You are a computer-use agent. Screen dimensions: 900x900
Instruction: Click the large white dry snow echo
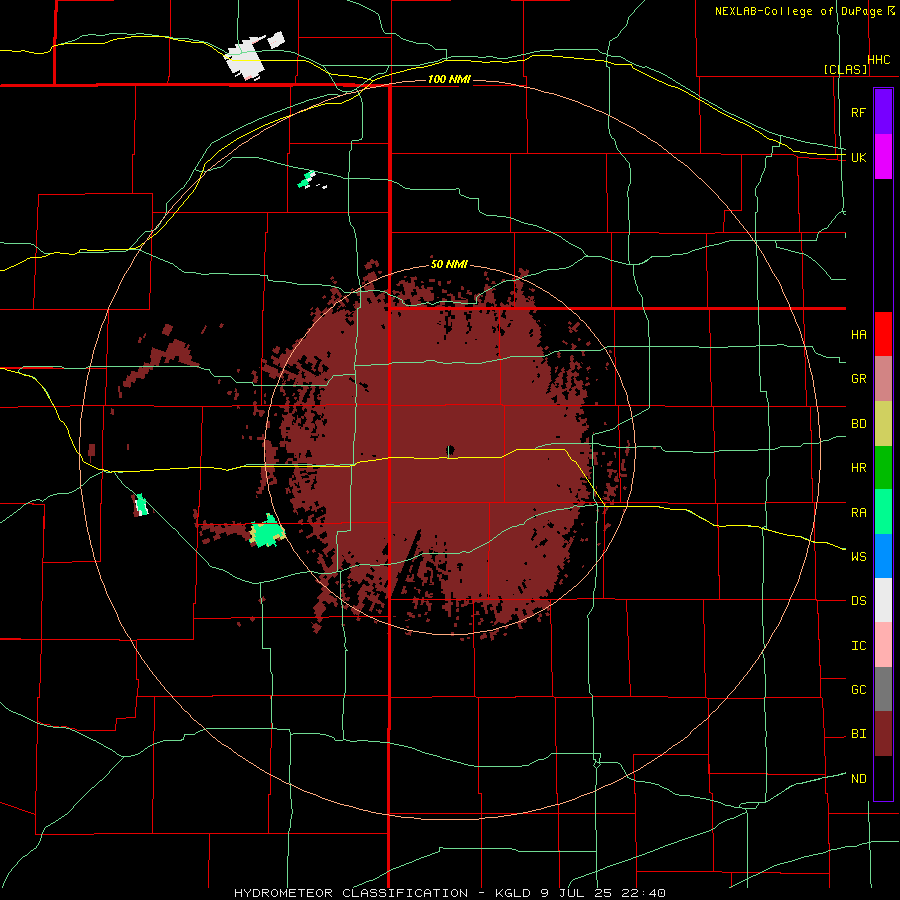246,59
